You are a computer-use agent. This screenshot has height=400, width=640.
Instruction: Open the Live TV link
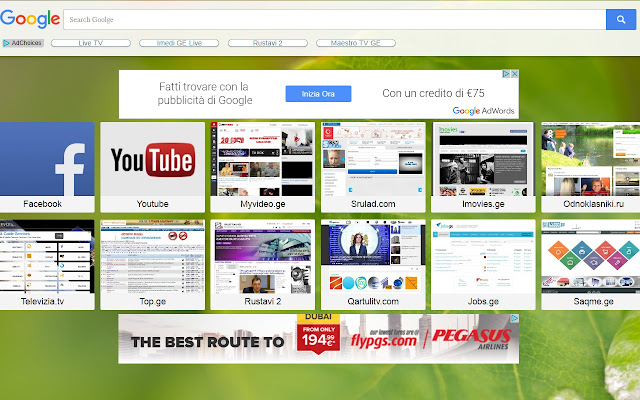point(91,43)
